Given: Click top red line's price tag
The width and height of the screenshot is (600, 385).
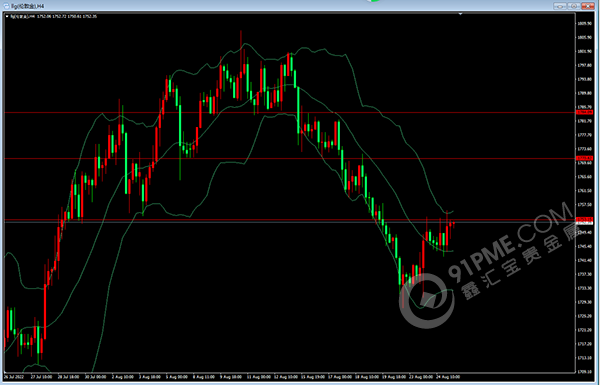Looking at the screenshot, I should click(585, 113).
